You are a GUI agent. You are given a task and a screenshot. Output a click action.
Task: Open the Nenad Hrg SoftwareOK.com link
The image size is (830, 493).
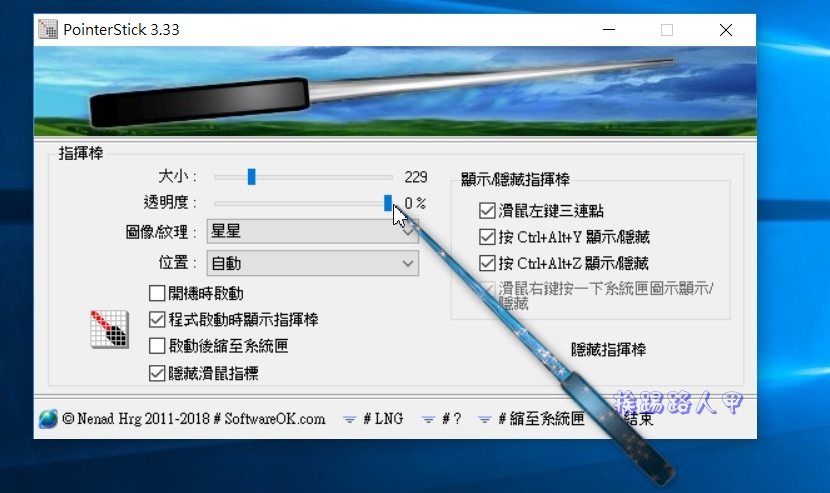point(193,419)
